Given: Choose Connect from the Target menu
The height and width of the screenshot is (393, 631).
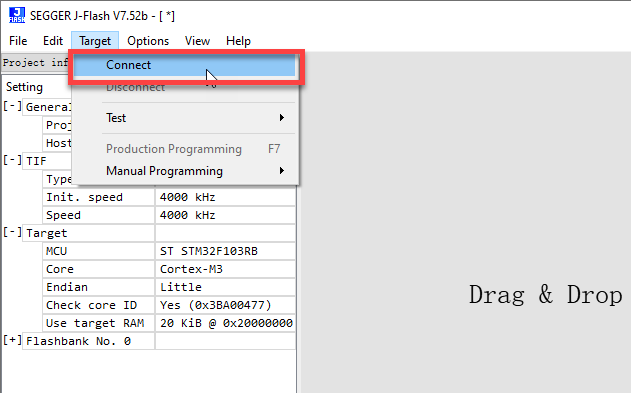Looking at the screenshot, I should click(185, 65).
